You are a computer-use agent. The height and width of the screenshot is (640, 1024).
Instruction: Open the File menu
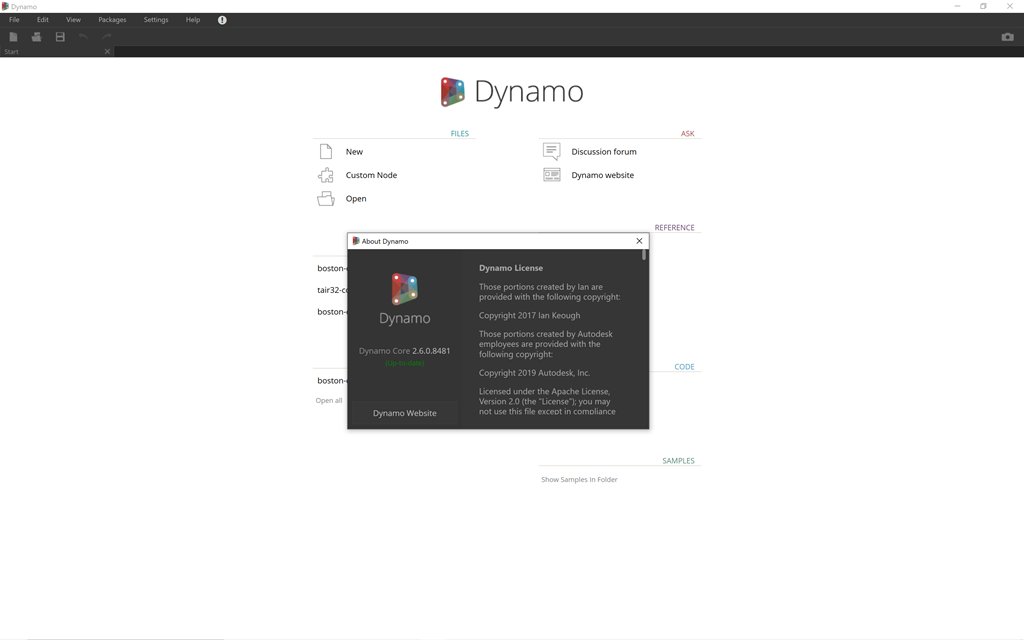14,20
